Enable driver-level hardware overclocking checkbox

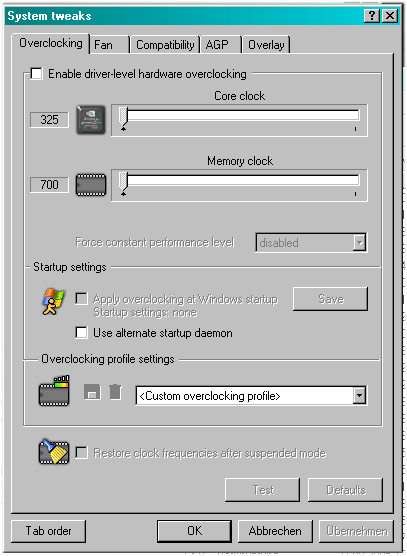[37, 74]
